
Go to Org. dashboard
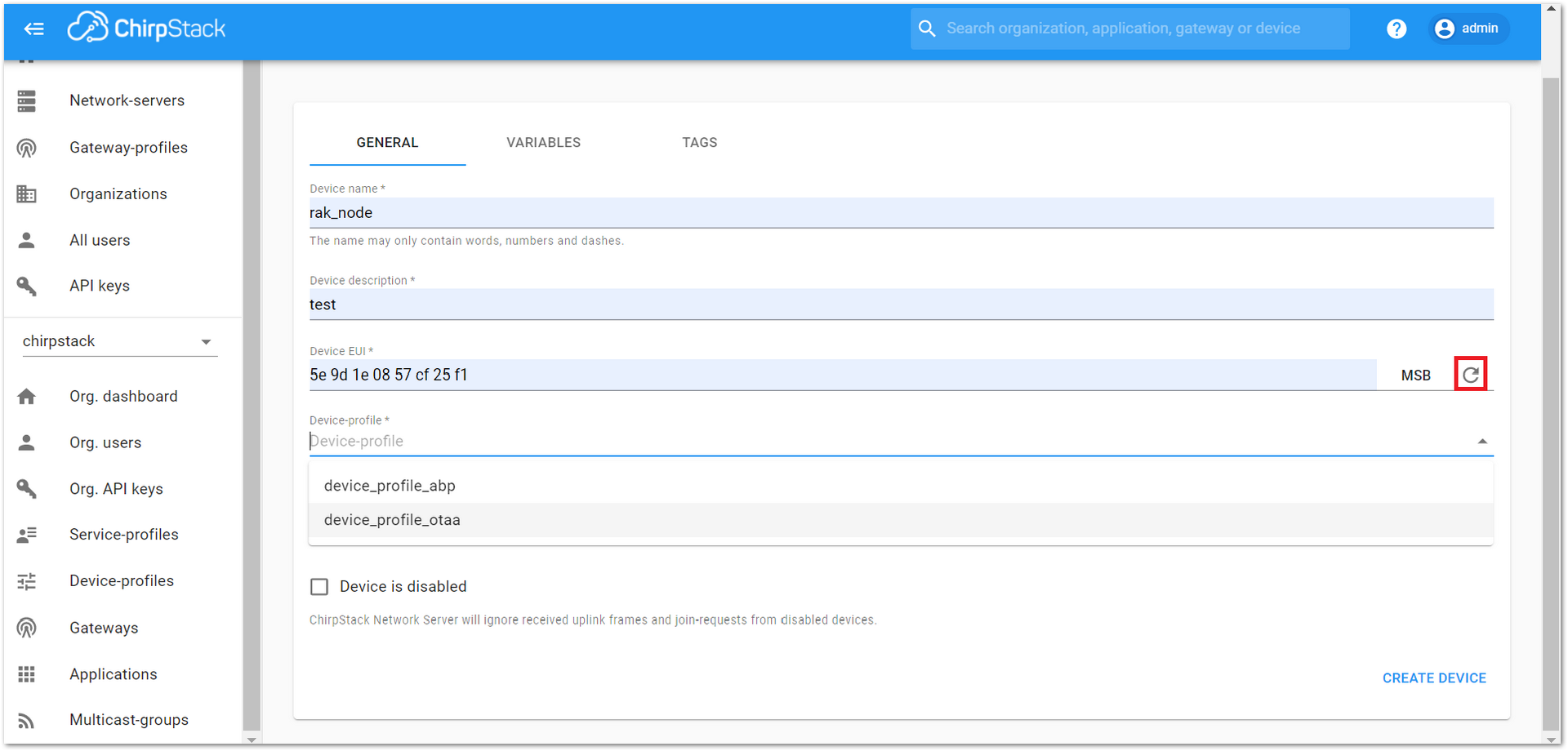(123, 397)
